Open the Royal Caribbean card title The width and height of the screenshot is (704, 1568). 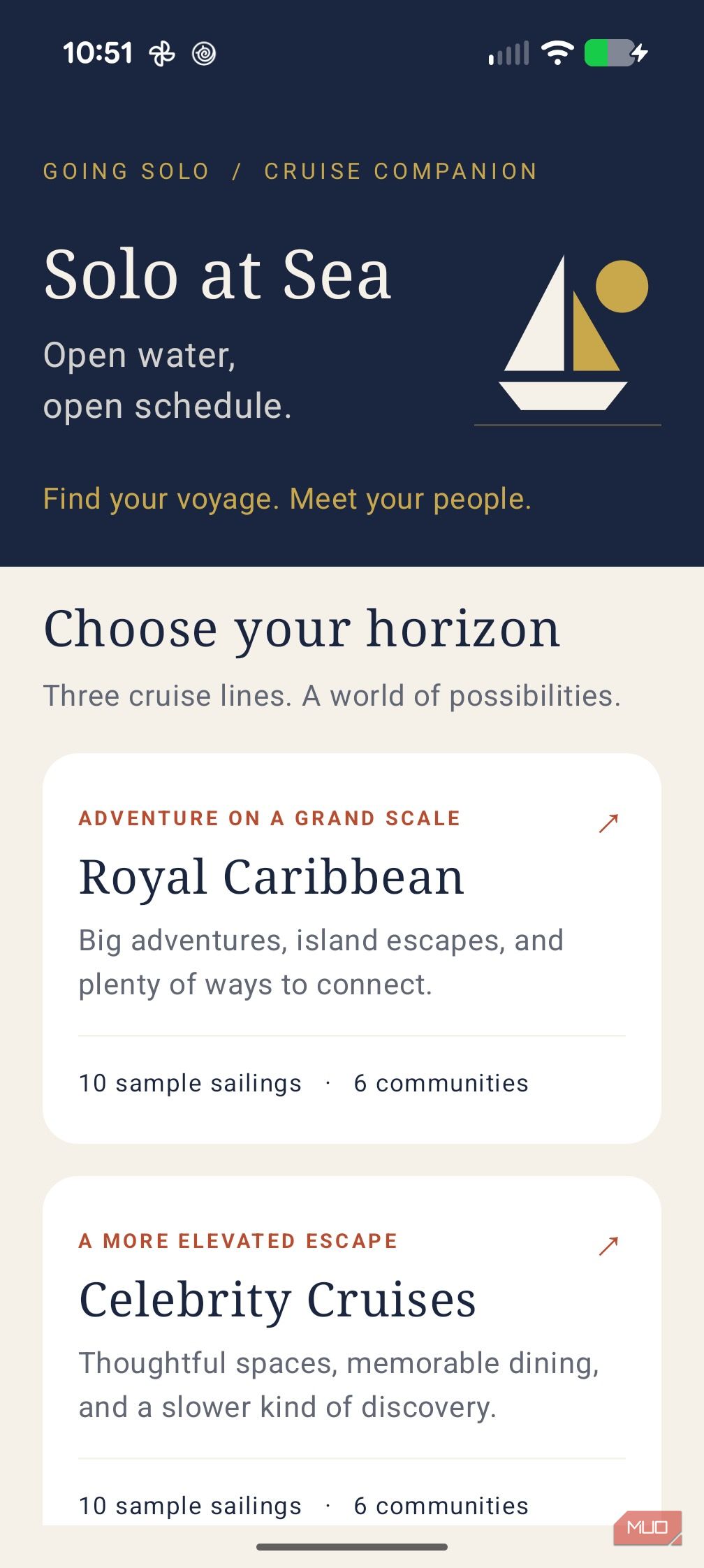[x=271, y=877]
